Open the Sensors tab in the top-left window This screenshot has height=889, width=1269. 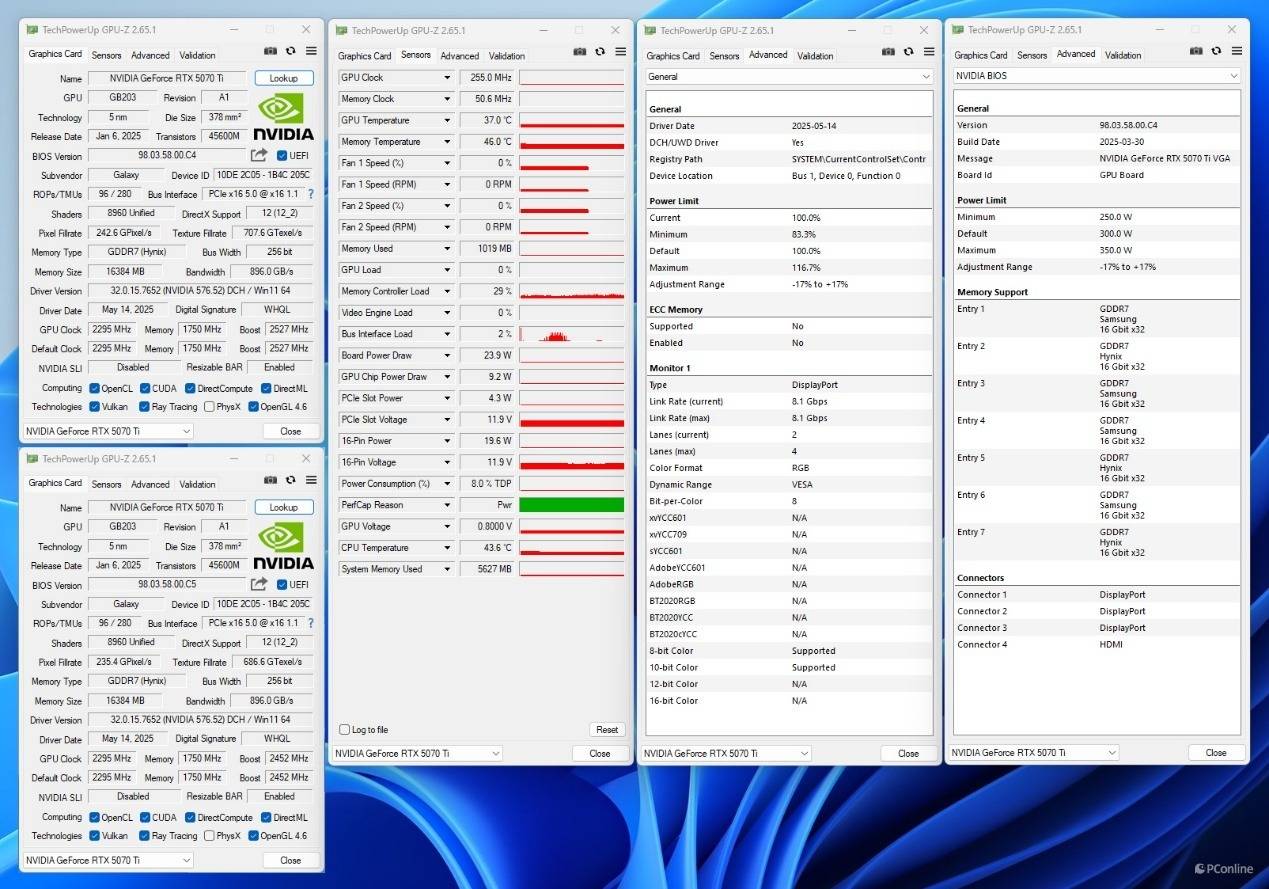point(106,55)
